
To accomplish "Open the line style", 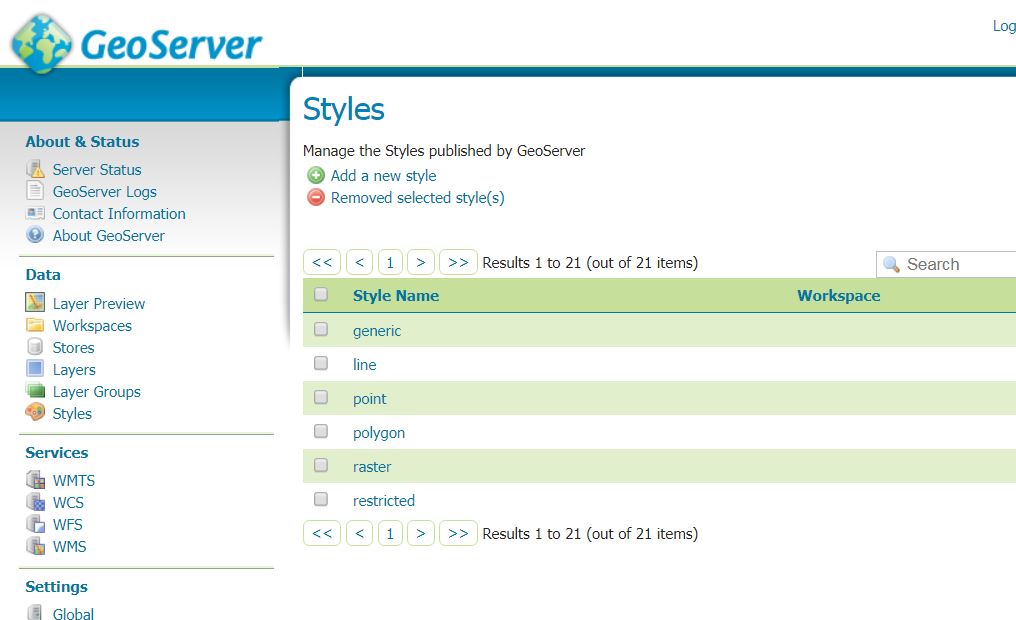I will (364, 365).
